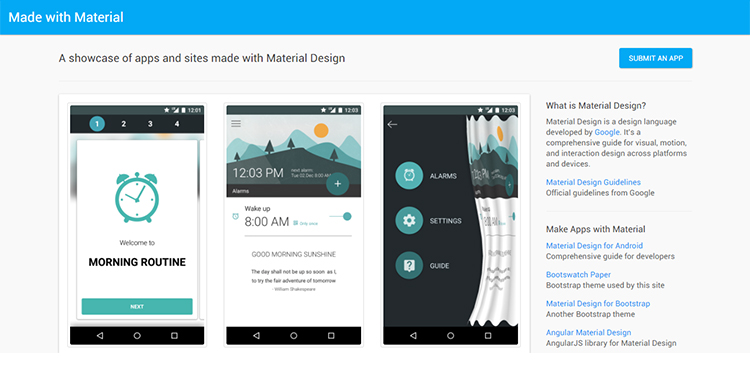Click the round Guide question icon
This screenshot has width=750, height=367.
(x=409, y=266)
